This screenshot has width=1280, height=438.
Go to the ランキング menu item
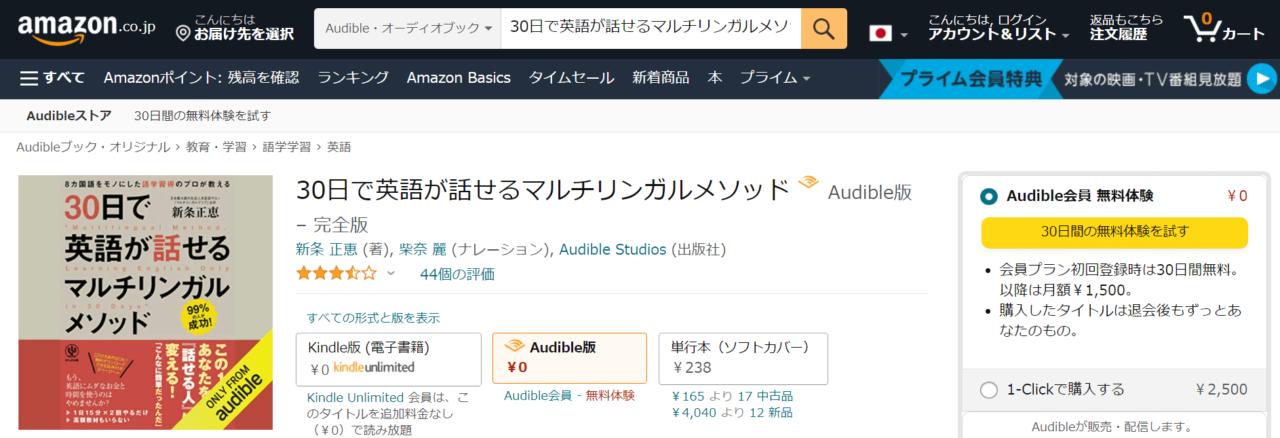[353, 78]
